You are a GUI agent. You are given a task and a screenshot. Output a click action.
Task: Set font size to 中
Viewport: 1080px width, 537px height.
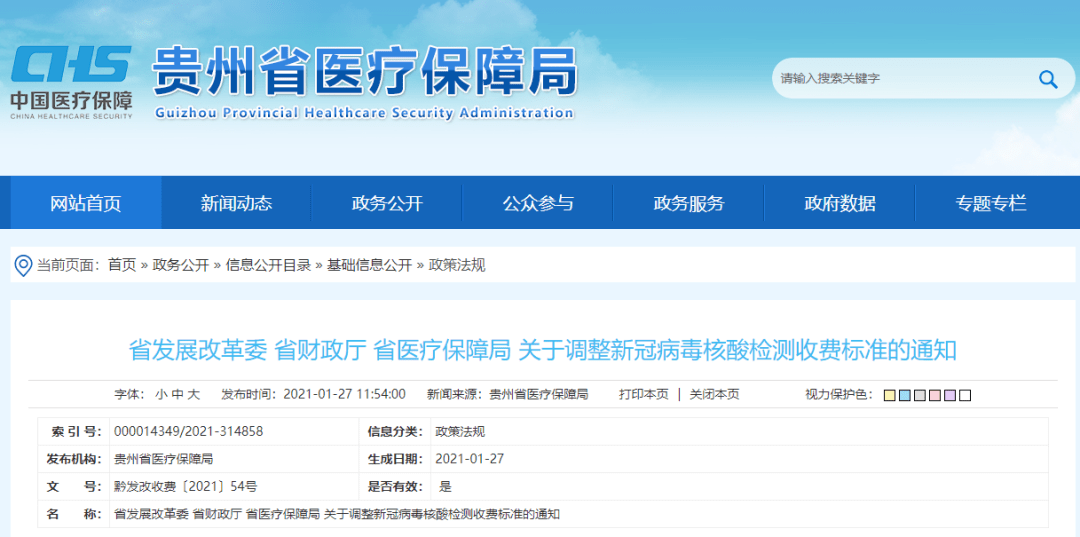tap(177, 394)
